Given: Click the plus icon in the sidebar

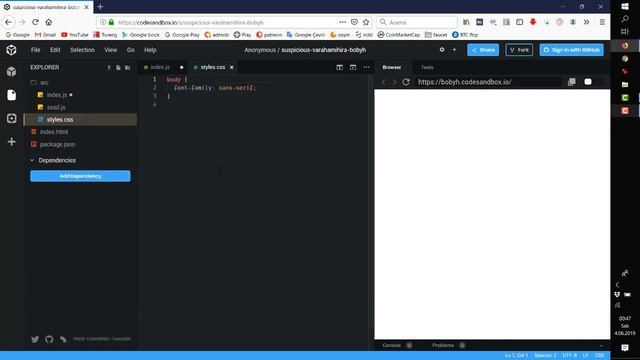Looking at the screenshot, I should [11, 142].
